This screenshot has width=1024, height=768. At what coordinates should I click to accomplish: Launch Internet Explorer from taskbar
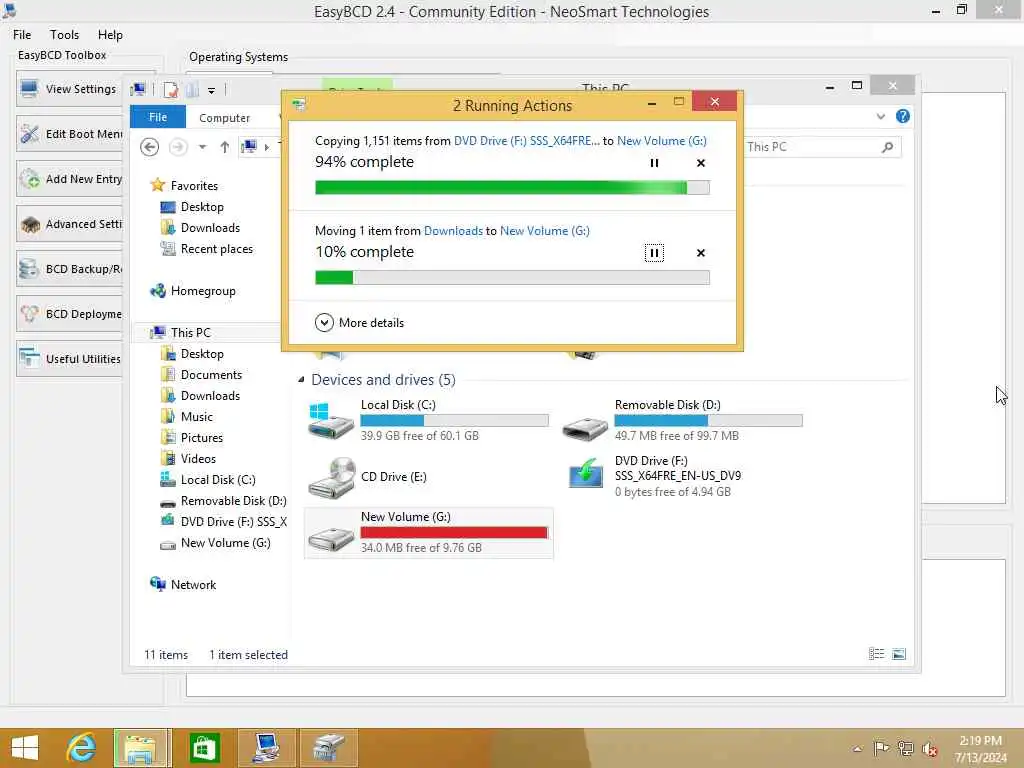click(x=82, y=748)
